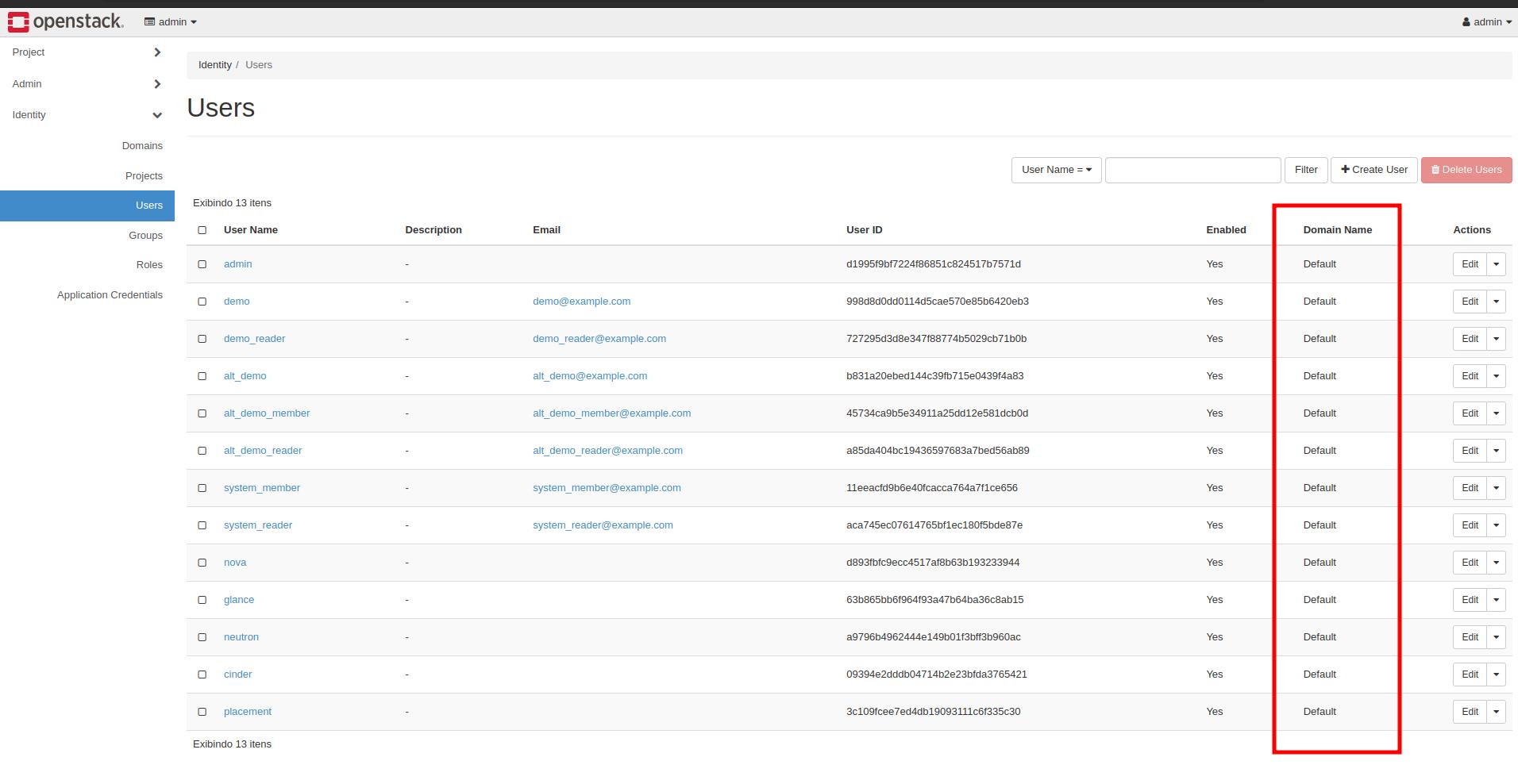Check the checkbox next to nova
Image resolution: width=1518 pixels, height=784 pixels.
point(202,563)
